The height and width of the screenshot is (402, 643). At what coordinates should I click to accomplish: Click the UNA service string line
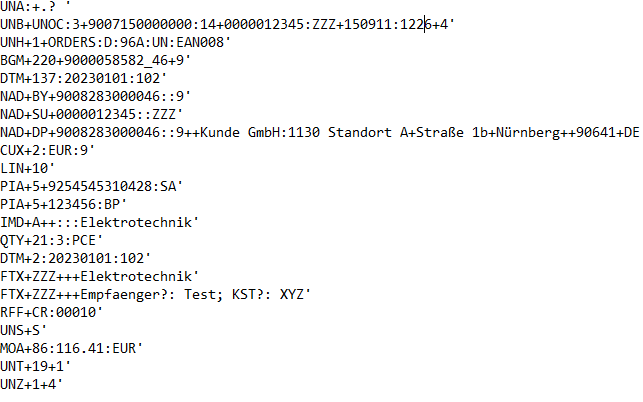(x=35, y=6)
